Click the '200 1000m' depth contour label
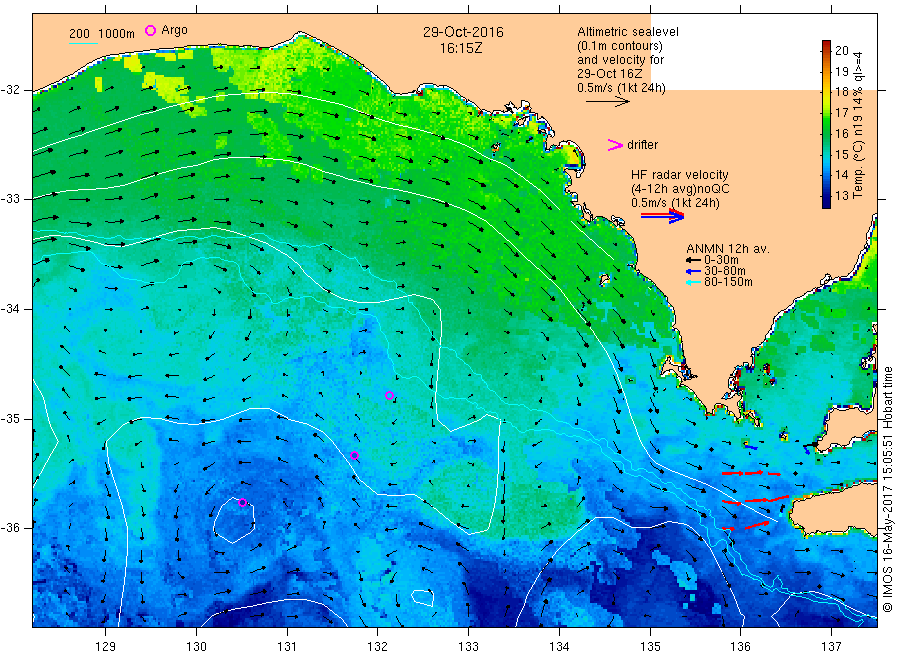The image size is (900, 660). tap(102, 34)
